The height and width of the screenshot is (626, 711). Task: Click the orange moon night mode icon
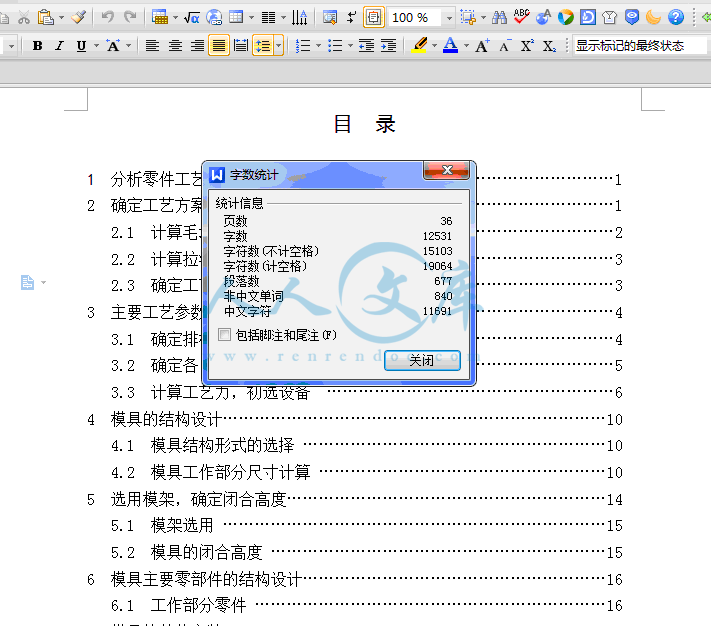click(653, 18)
